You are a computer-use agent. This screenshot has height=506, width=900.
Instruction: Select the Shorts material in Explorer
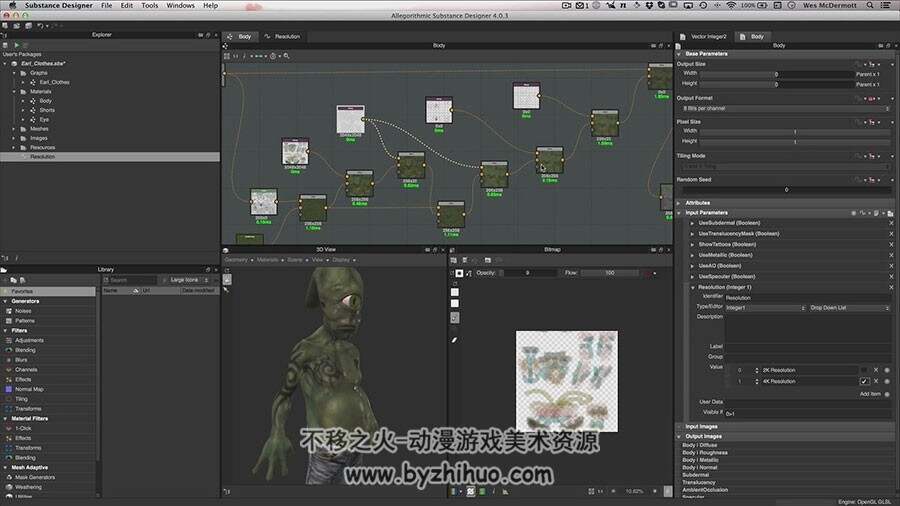click(47, 110)
